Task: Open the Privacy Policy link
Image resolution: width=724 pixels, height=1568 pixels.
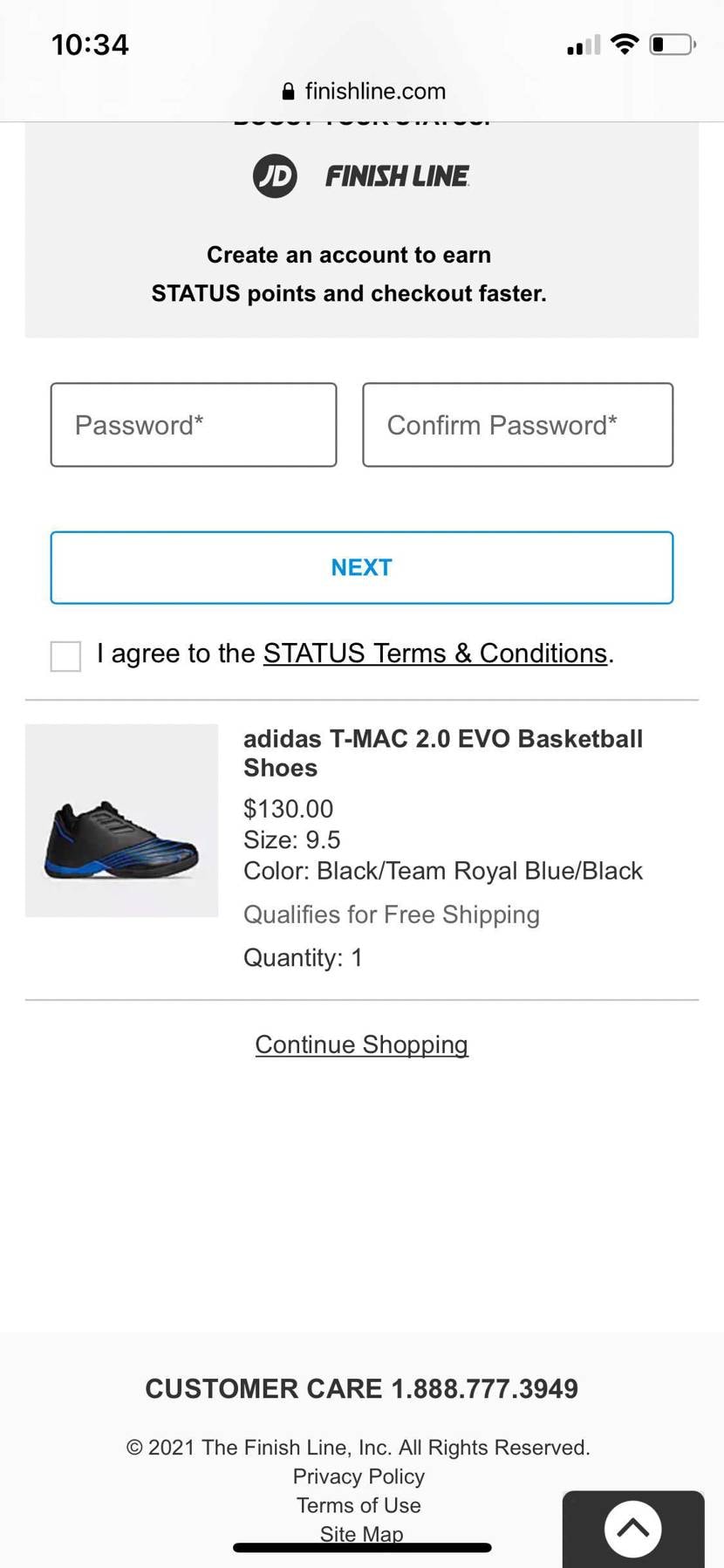Action: coord(359,1476)
